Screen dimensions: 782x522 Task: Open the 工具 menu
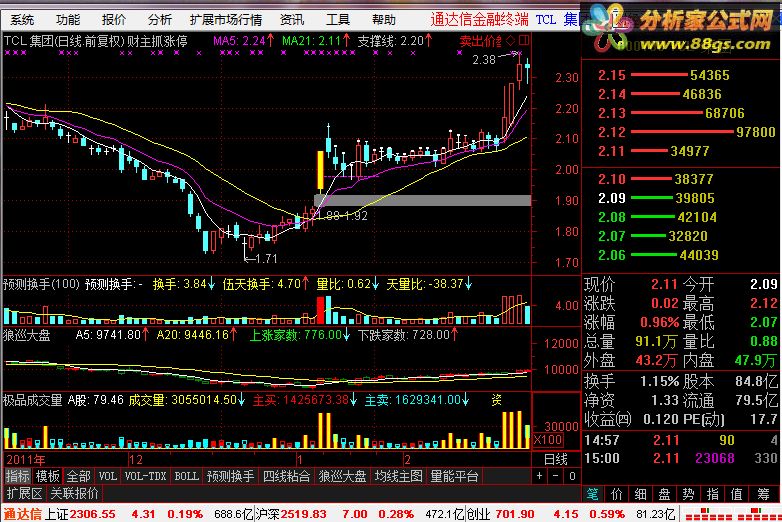pos(338,20)
